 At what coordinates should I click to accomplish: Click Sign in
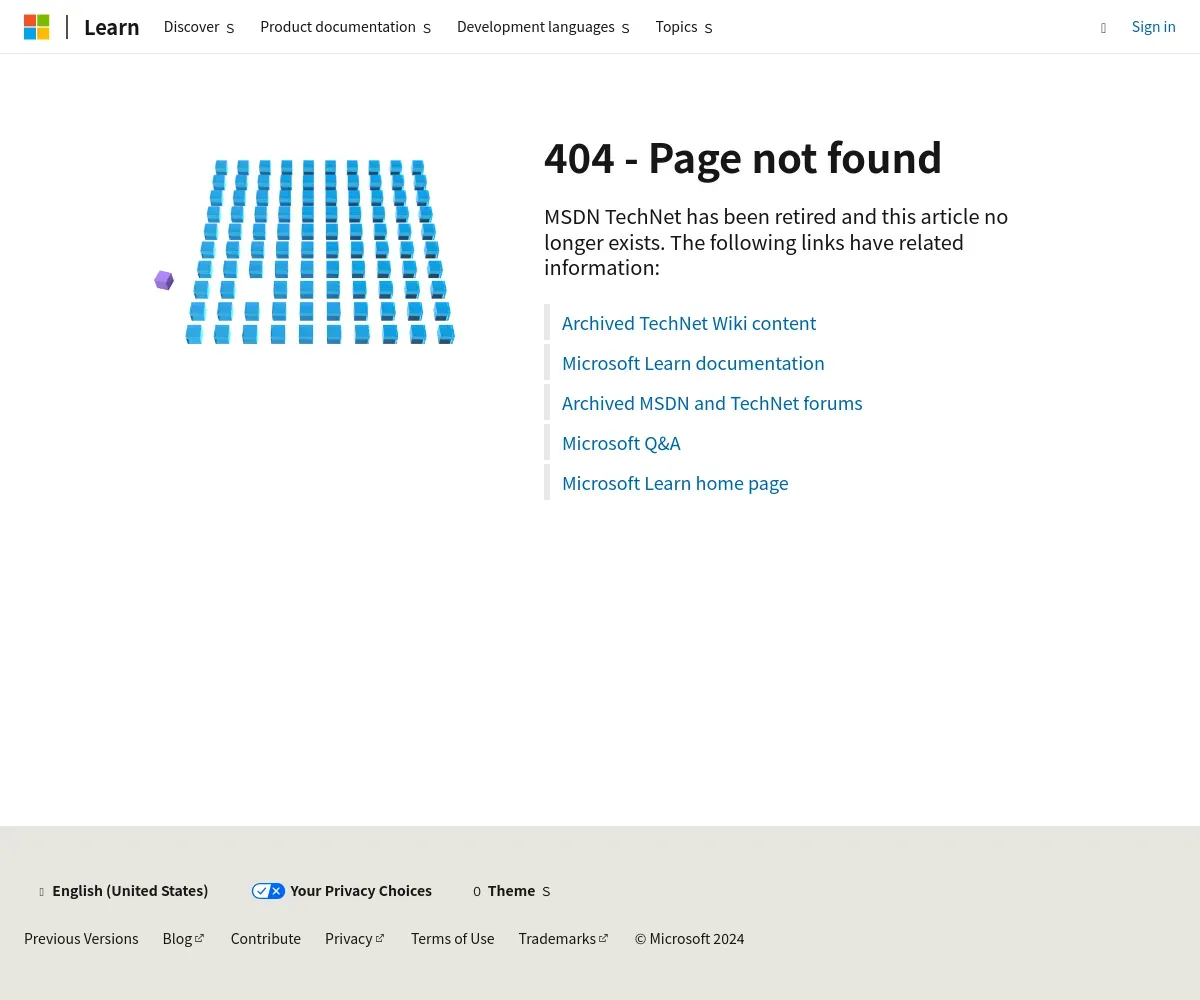[1153, 27]
